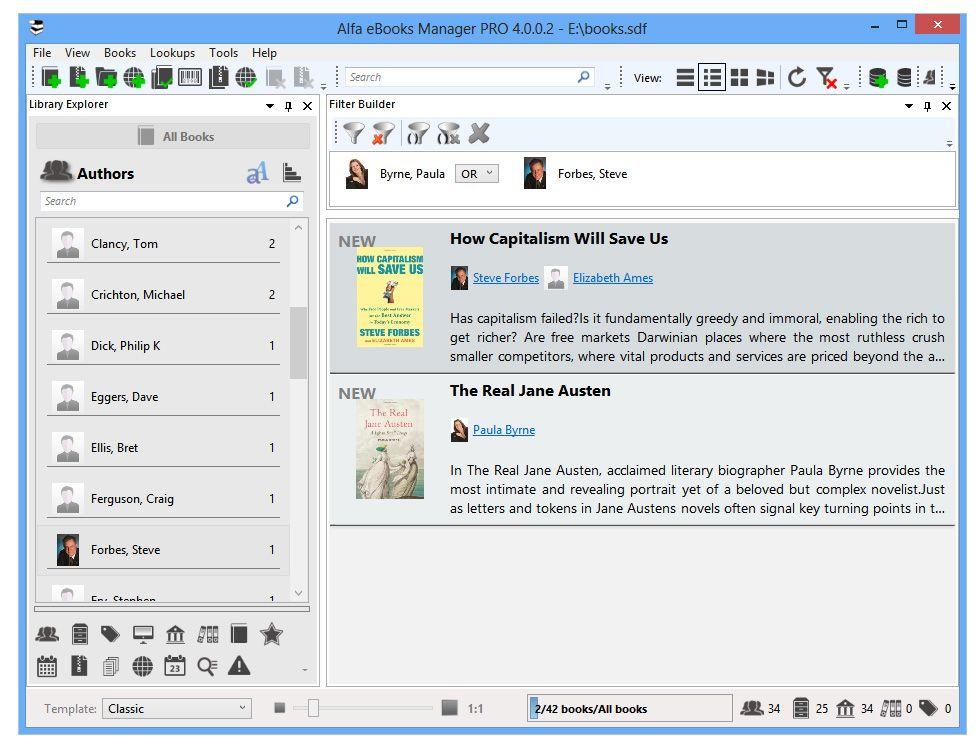980x753 pixels.
Task: Switch to plain list view icon
Action: click(685, 77)
